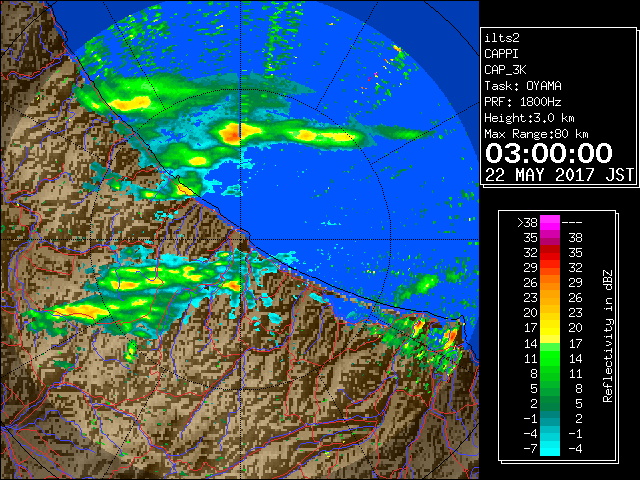Select the "CAPPI" product label
Image resolution: width=640 pixels, height=480 pixels.
(x=501, y=54)
